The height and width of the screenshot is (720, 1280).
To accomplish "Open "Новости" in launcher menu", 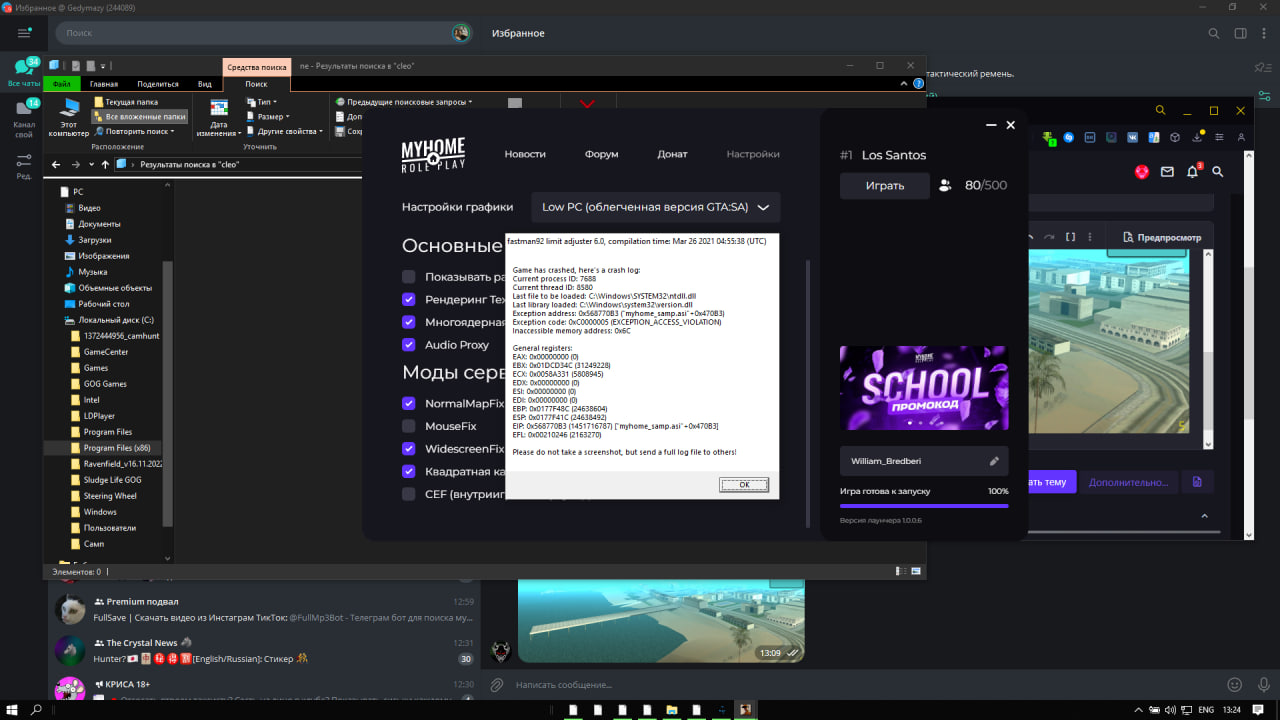I will [x=525, y=154].
